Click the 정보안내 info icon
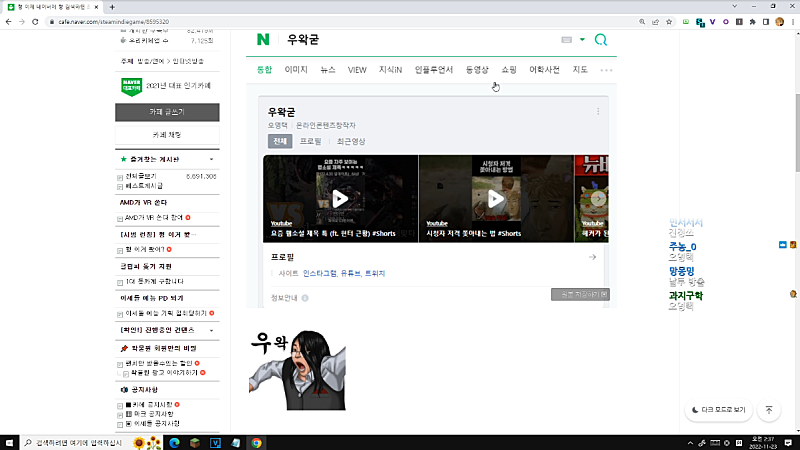This screenshot has width=800, height=450. click(x=305, y=298)
